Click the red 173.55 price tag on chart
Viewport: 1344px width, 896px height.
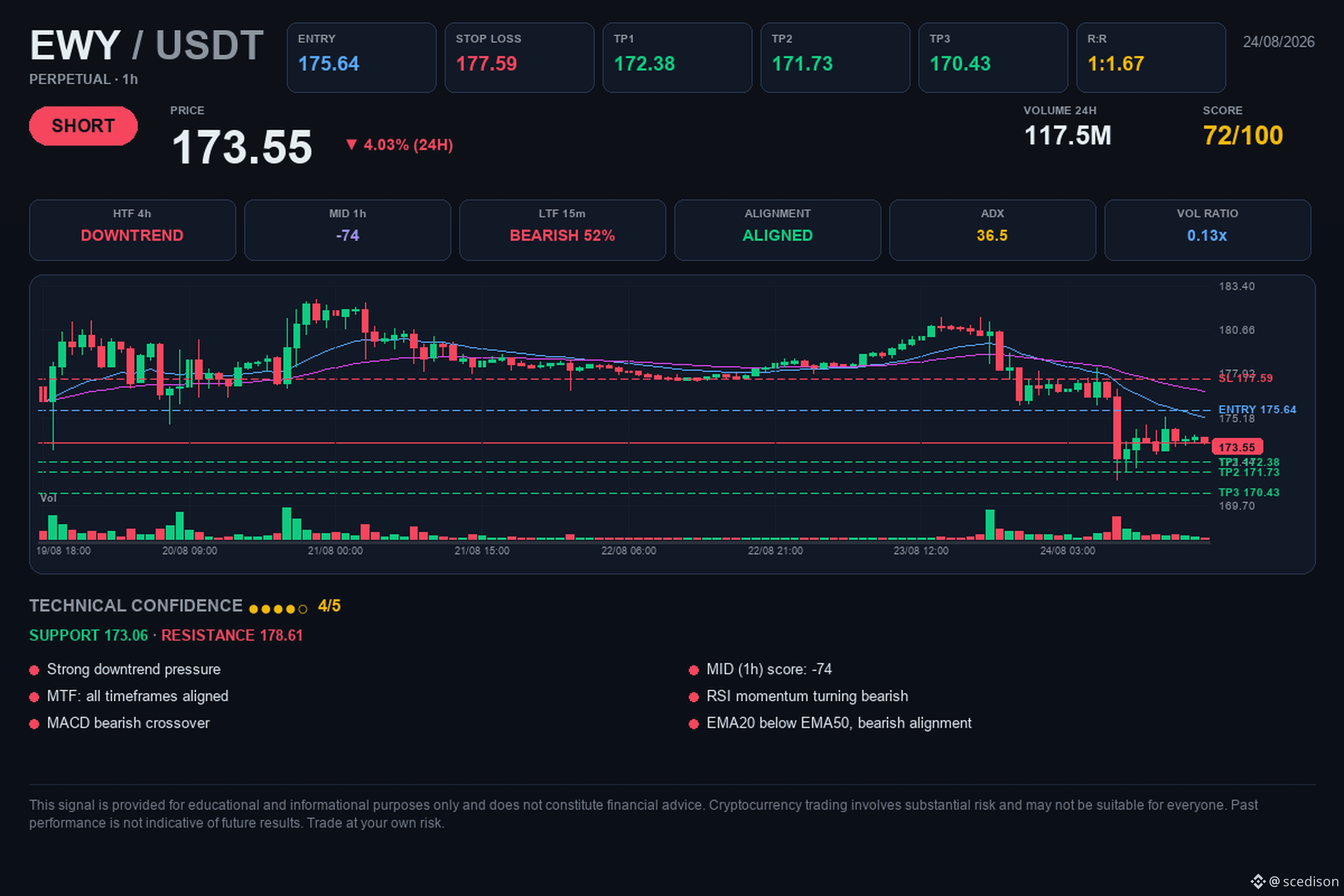(1237, 447)
